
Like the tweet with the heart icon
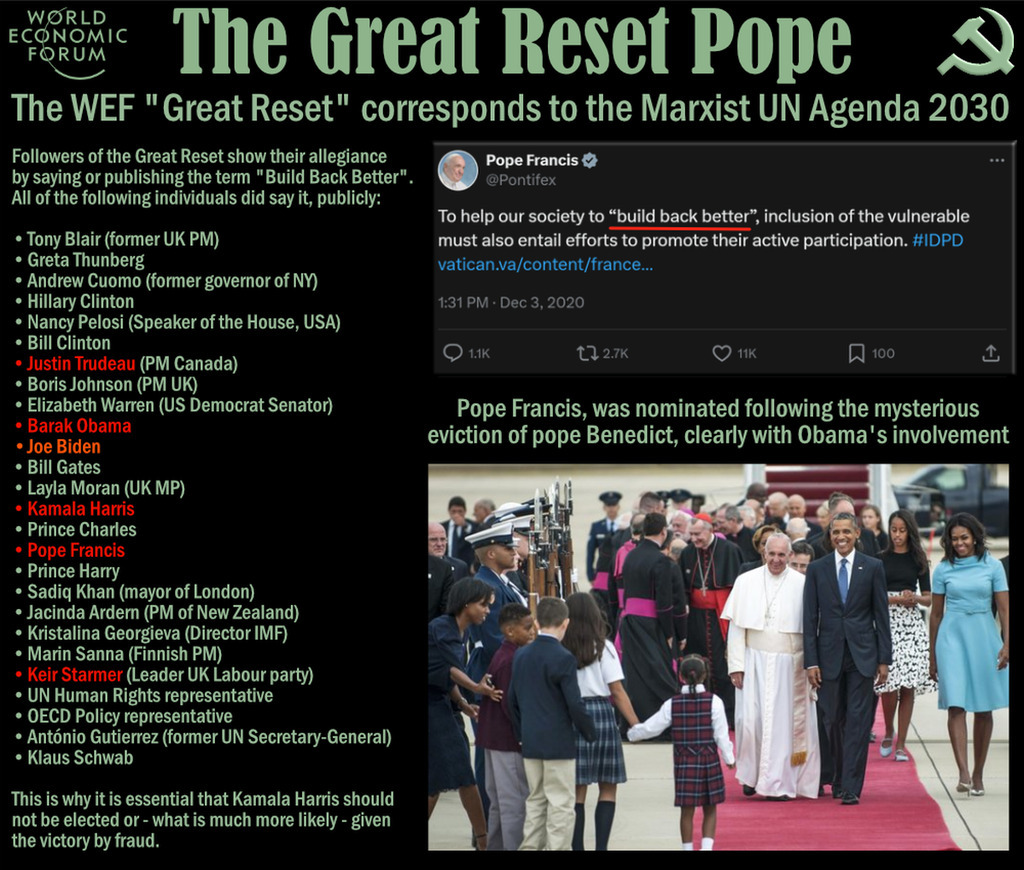coord(722,353)
